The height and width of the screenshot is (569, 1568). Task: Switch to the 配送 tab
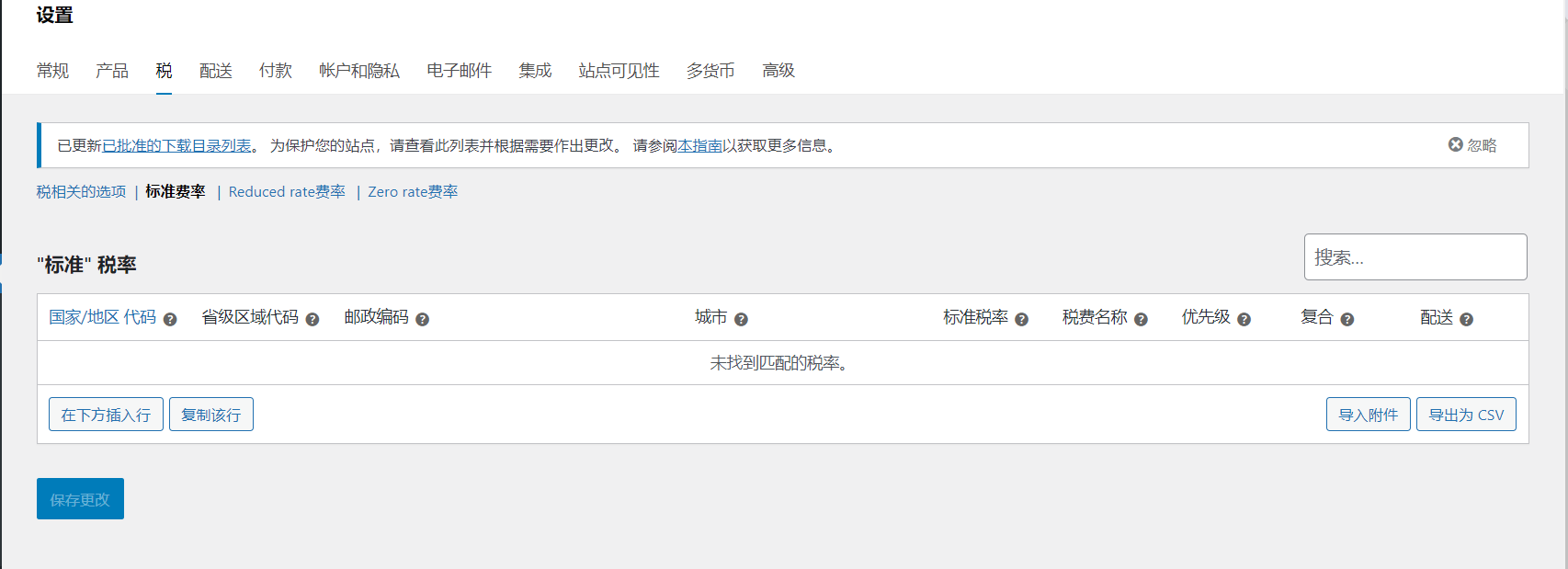point(216,71)
